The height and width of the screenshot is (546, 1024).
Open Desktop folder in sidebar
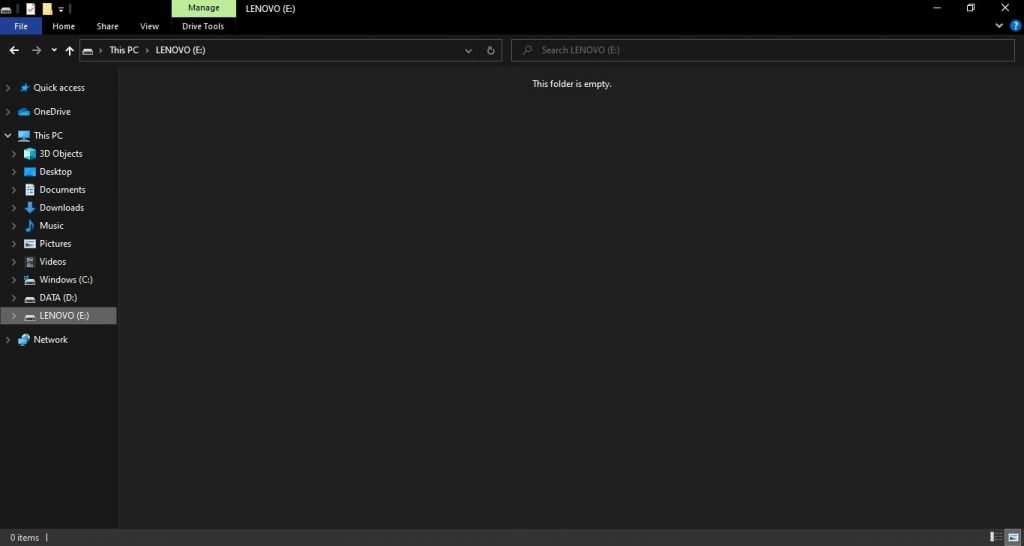(56, 172)
